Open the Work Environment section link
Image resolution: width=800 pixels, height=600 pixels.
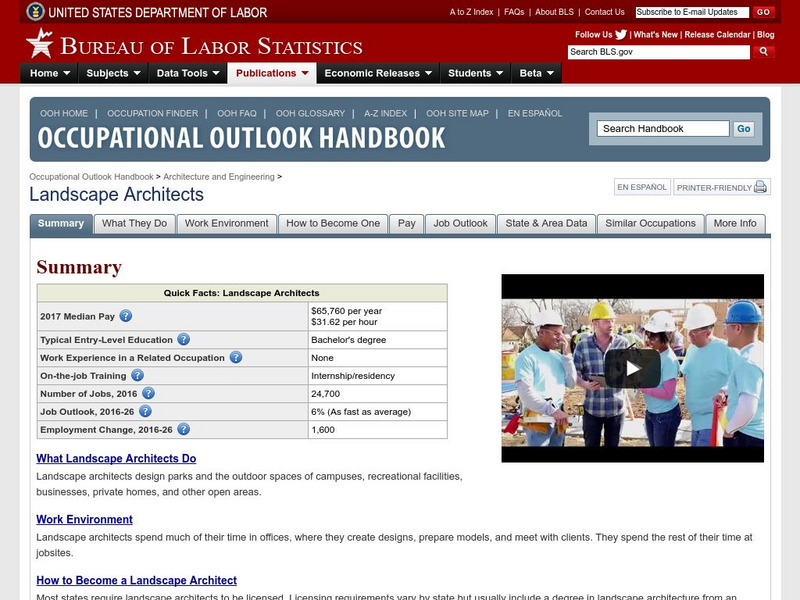(x=84, y=519)
